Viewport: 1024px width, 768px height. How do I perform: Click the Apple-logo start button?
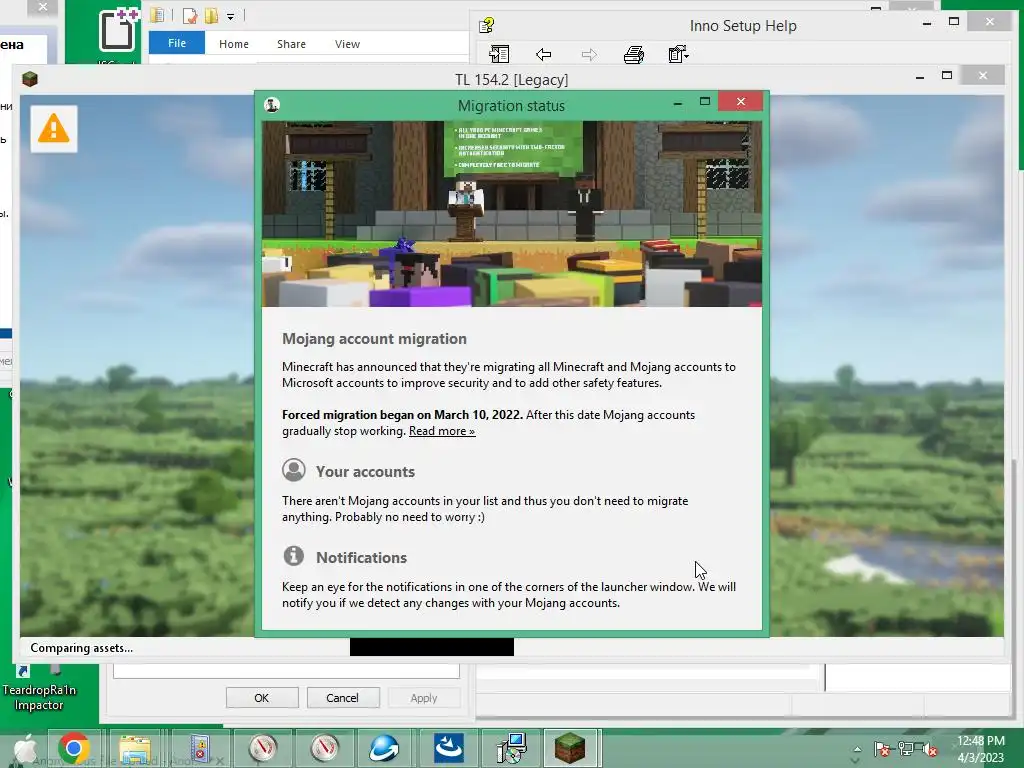25,748
